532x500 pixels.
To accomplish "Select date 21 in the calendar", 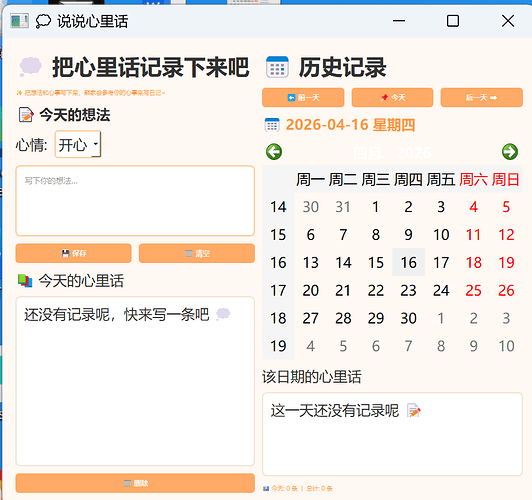I will coord(343,290).
